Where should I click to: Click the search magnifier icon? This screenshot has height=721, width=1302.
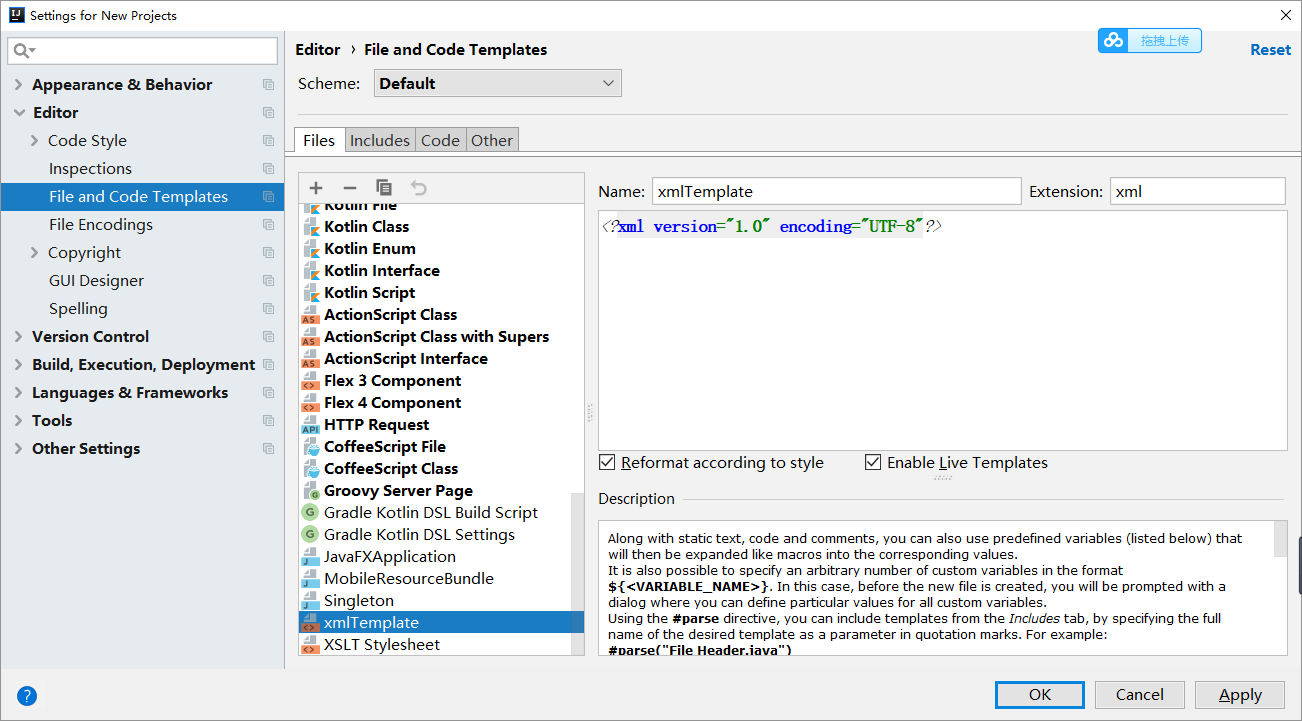tap(23, 51)
